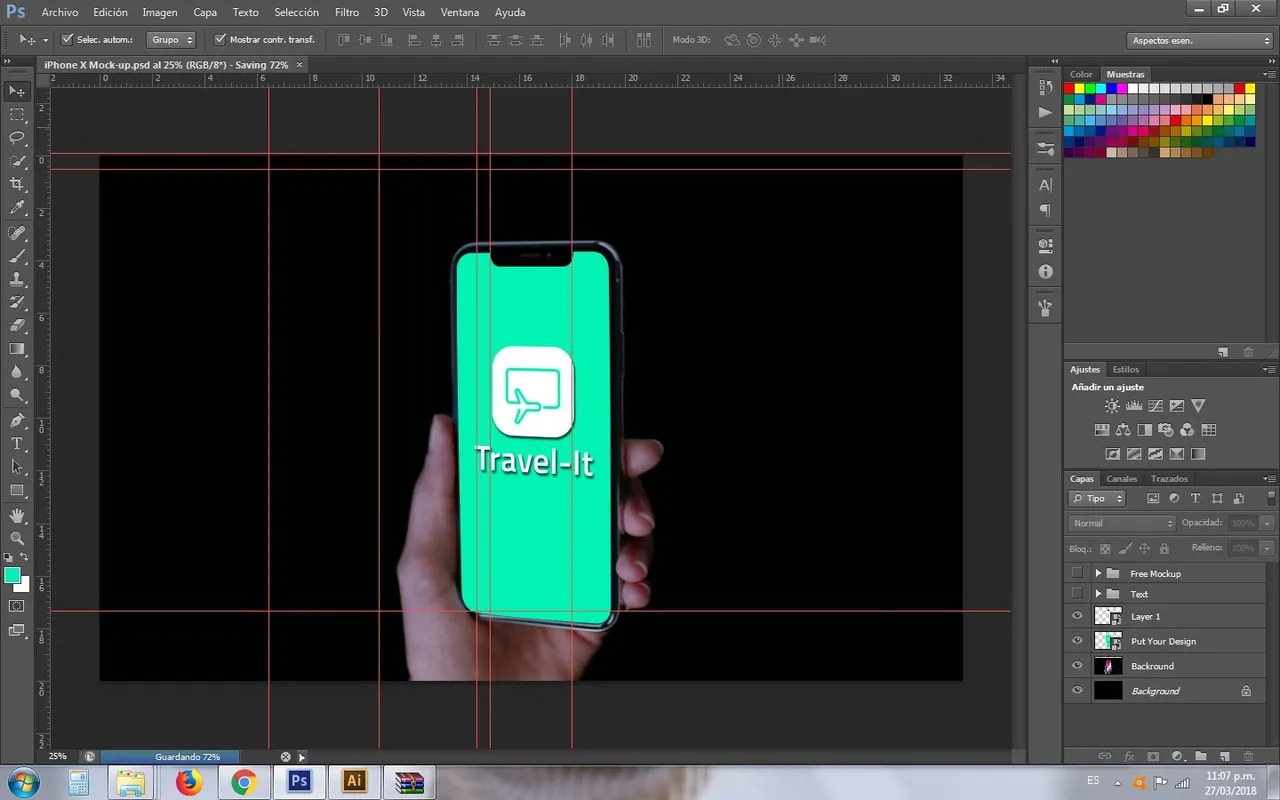Swap foreground and background colors

[x=25, y=558]
